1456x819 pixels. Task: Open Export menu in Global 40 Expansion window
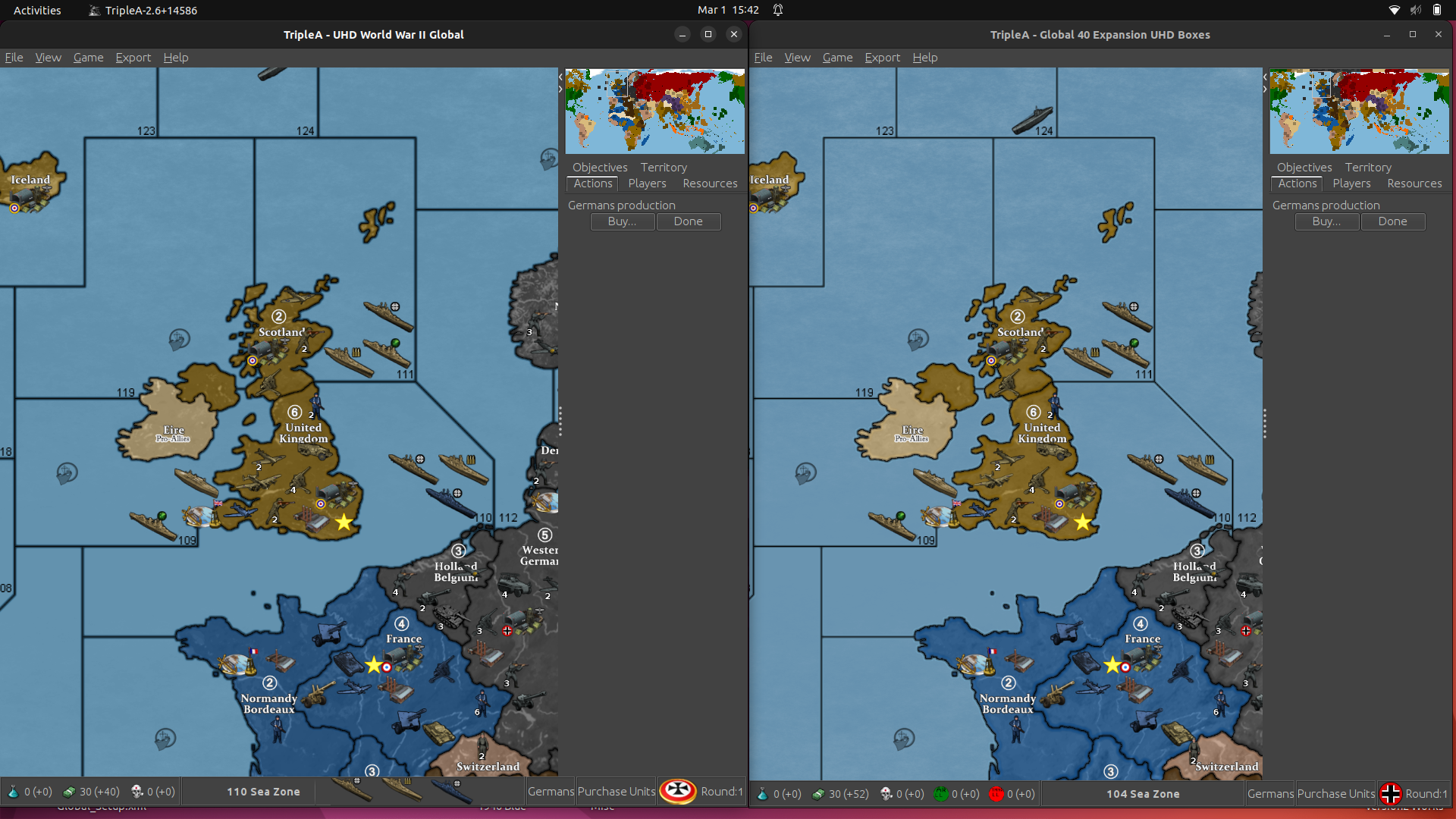883,57
